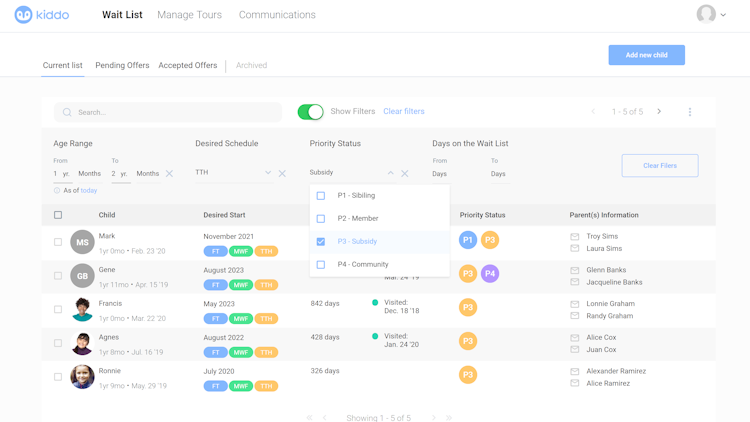This screenshot has height=422, width=750.
Task: Click Agnes's photo thumbnail
Action: [82, 343]
